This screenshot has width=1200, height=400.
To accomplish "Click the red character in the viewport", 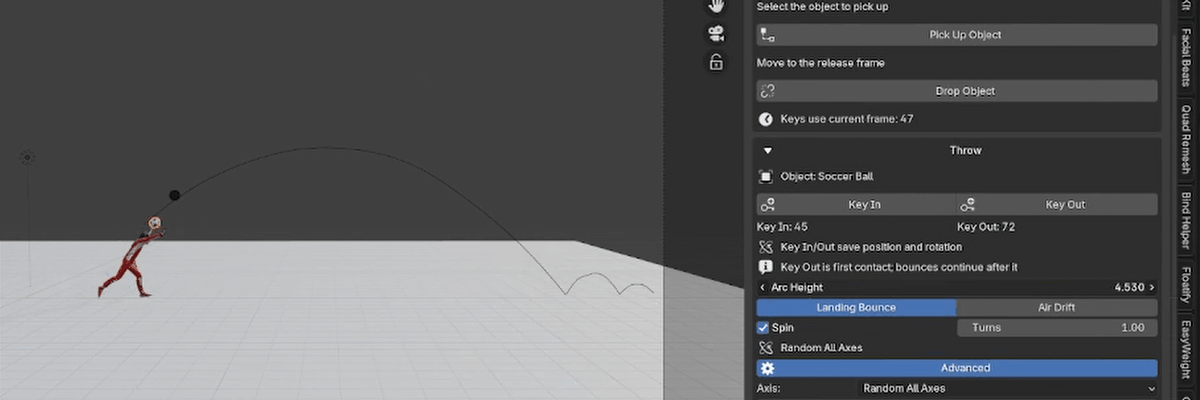I will tap(131, 262).
